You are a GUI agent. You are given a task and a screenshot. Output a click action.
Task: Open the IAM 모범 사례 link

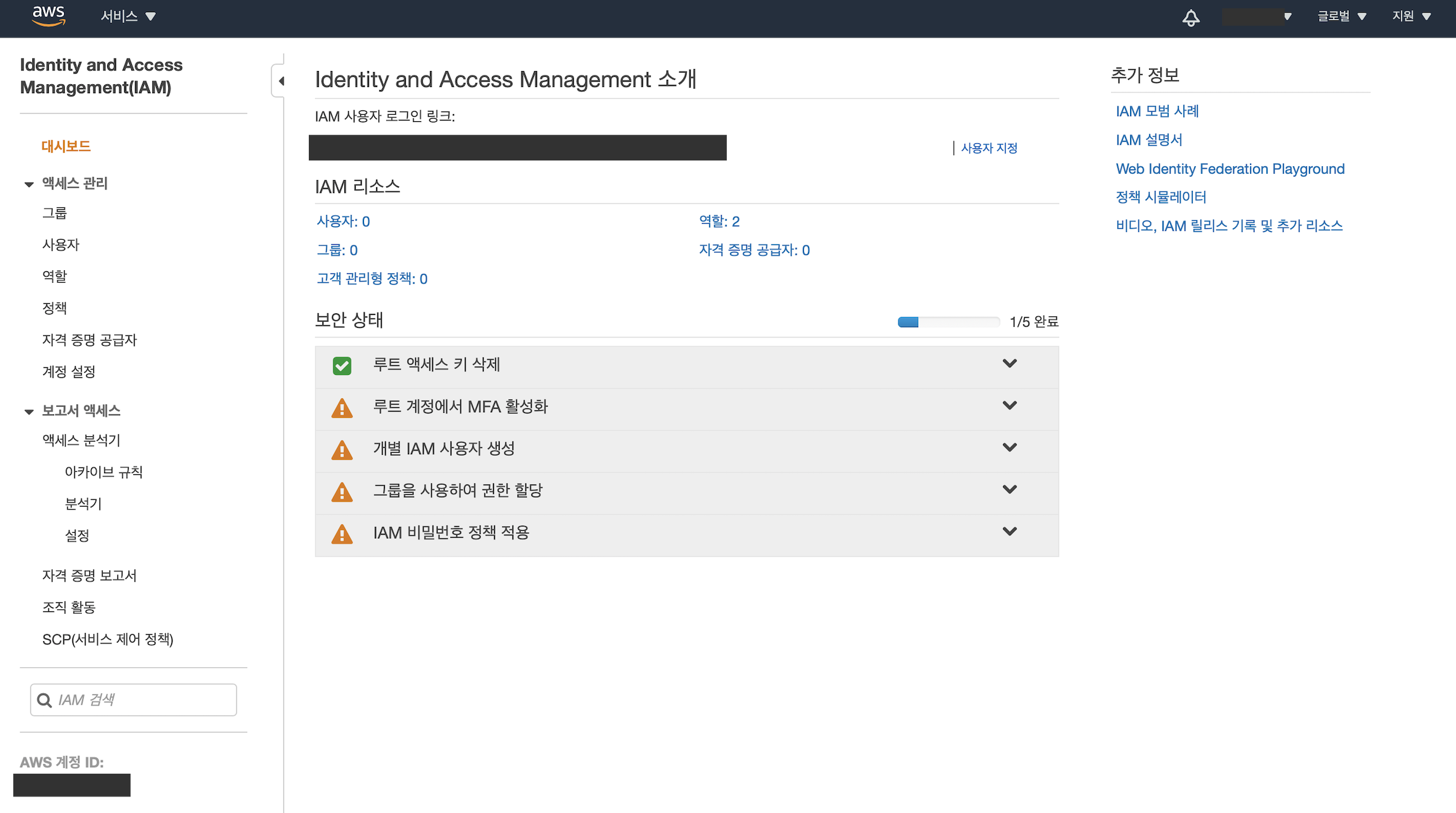(x=1157, y=111)
